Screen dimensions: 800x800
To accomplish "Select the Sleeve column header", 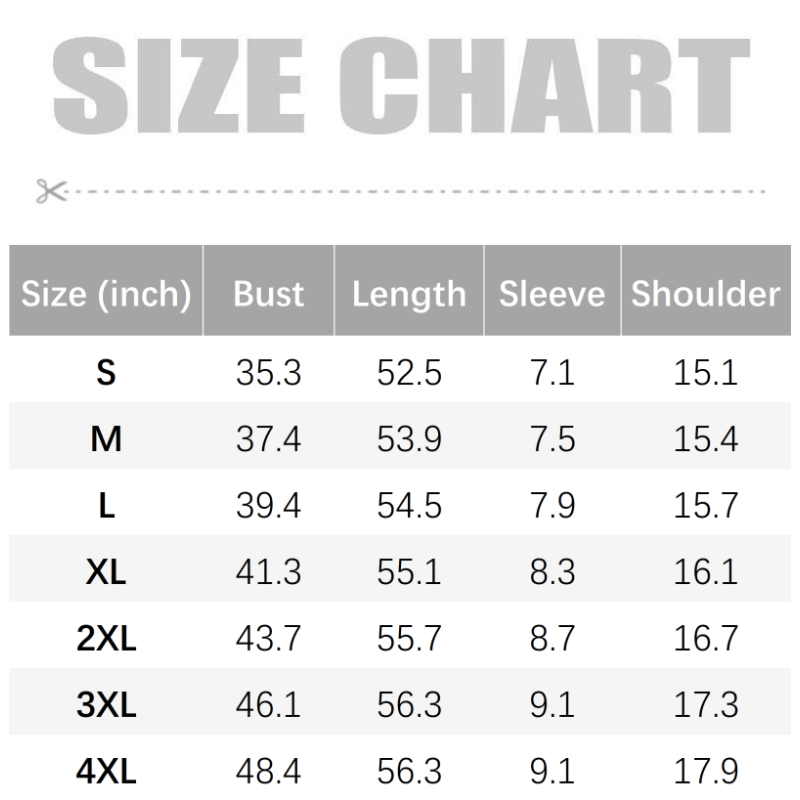I will (x=552, y=294).
